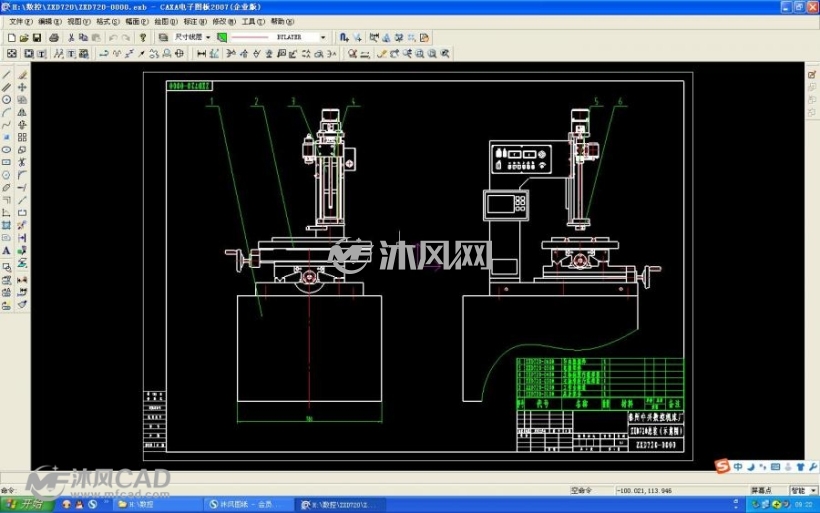Open the 绘图 (Draw) menu
Viewport: 820px width, 513px height.
tap(166, 21)
